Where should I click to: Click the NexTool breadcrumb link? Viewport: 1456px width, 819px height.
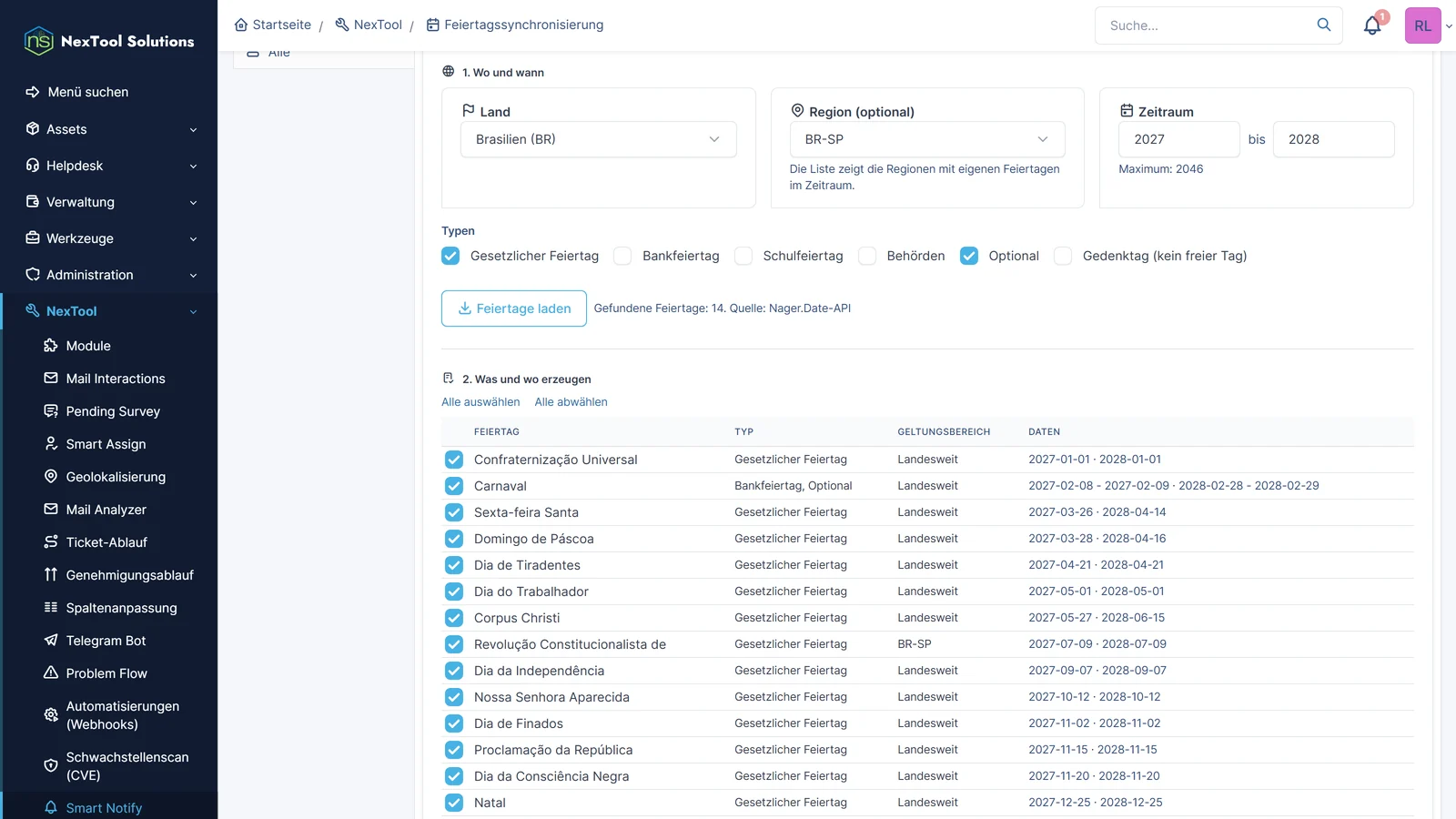tap(369, 25)
